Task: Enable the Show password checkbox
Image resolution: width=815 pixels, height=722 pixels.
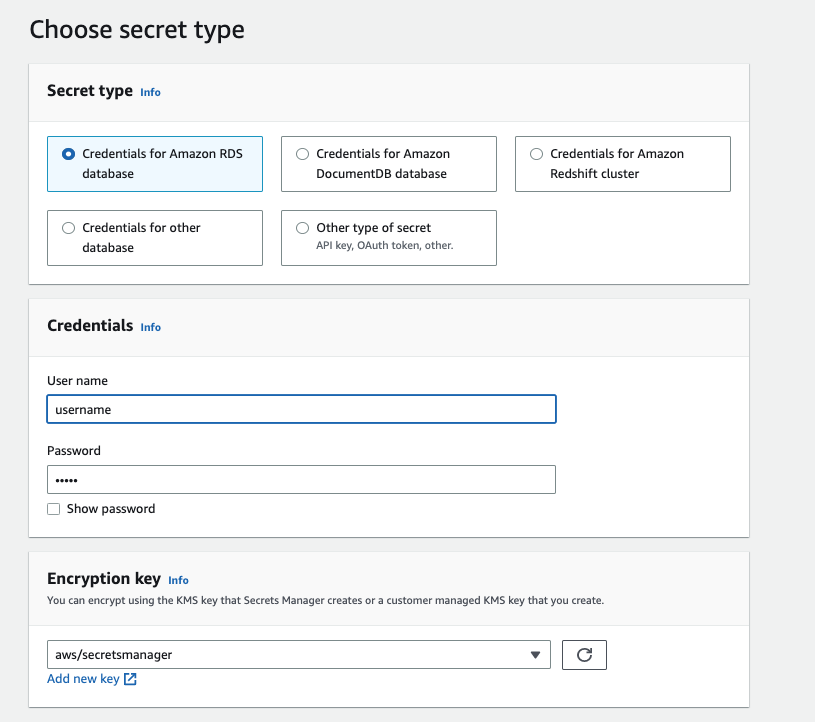Action: click(x=54, y=509)
